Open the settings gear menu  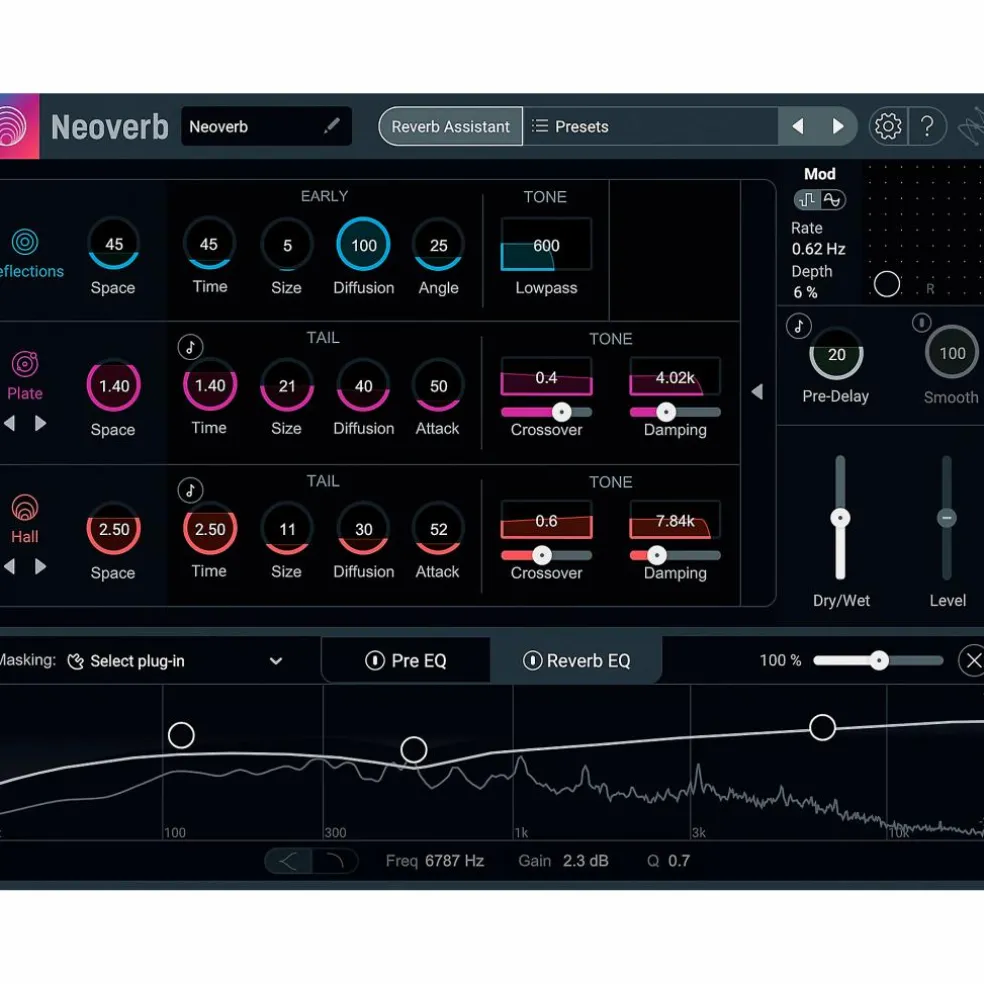[x=887, y=126]
